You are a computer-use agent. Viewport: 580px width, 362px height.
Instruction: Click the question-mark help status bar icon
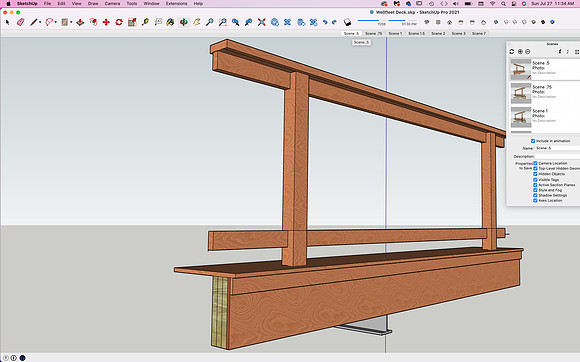(x=6, y=358)
